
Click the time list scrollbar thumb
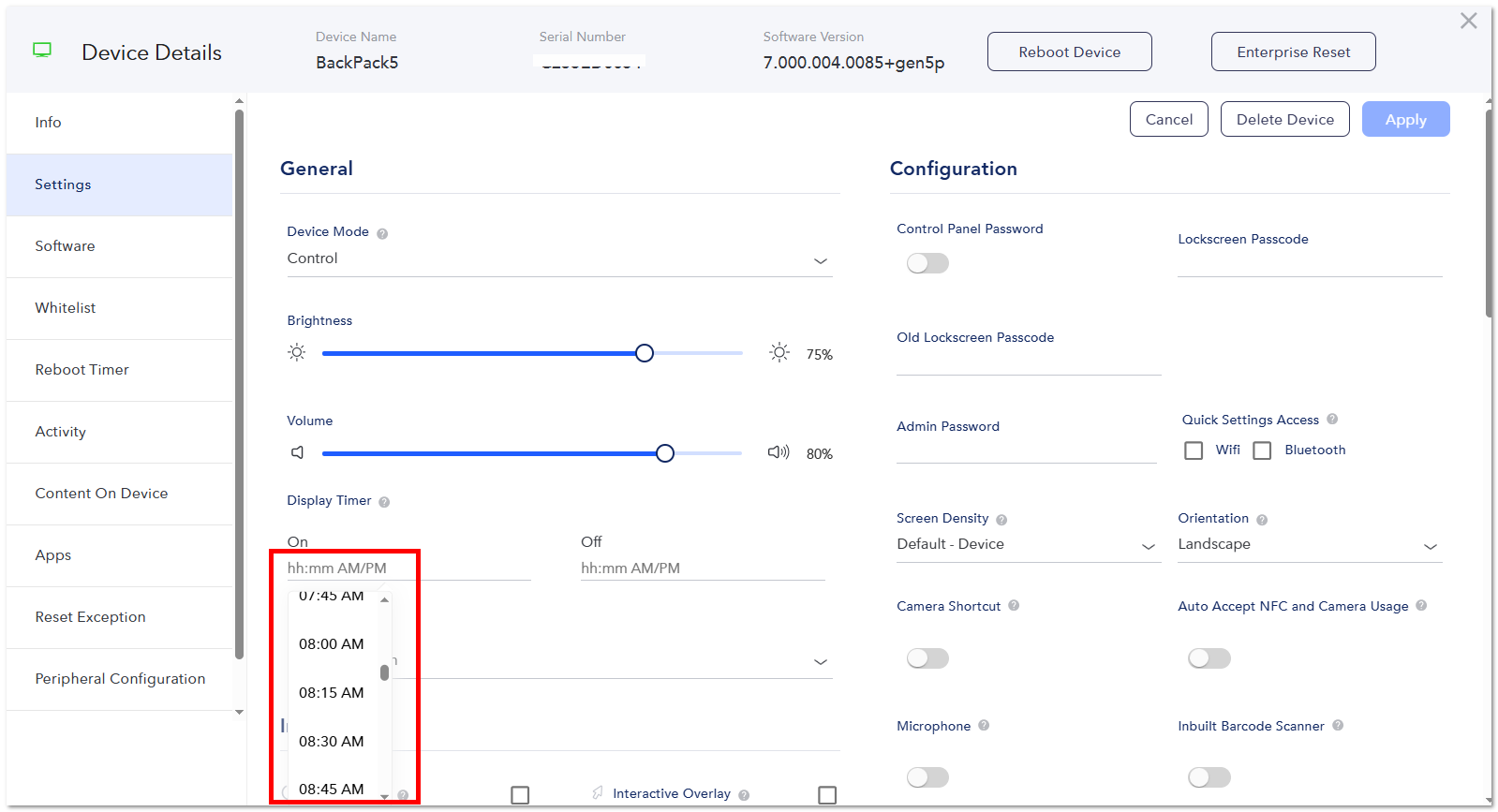[x=384, y=672]
